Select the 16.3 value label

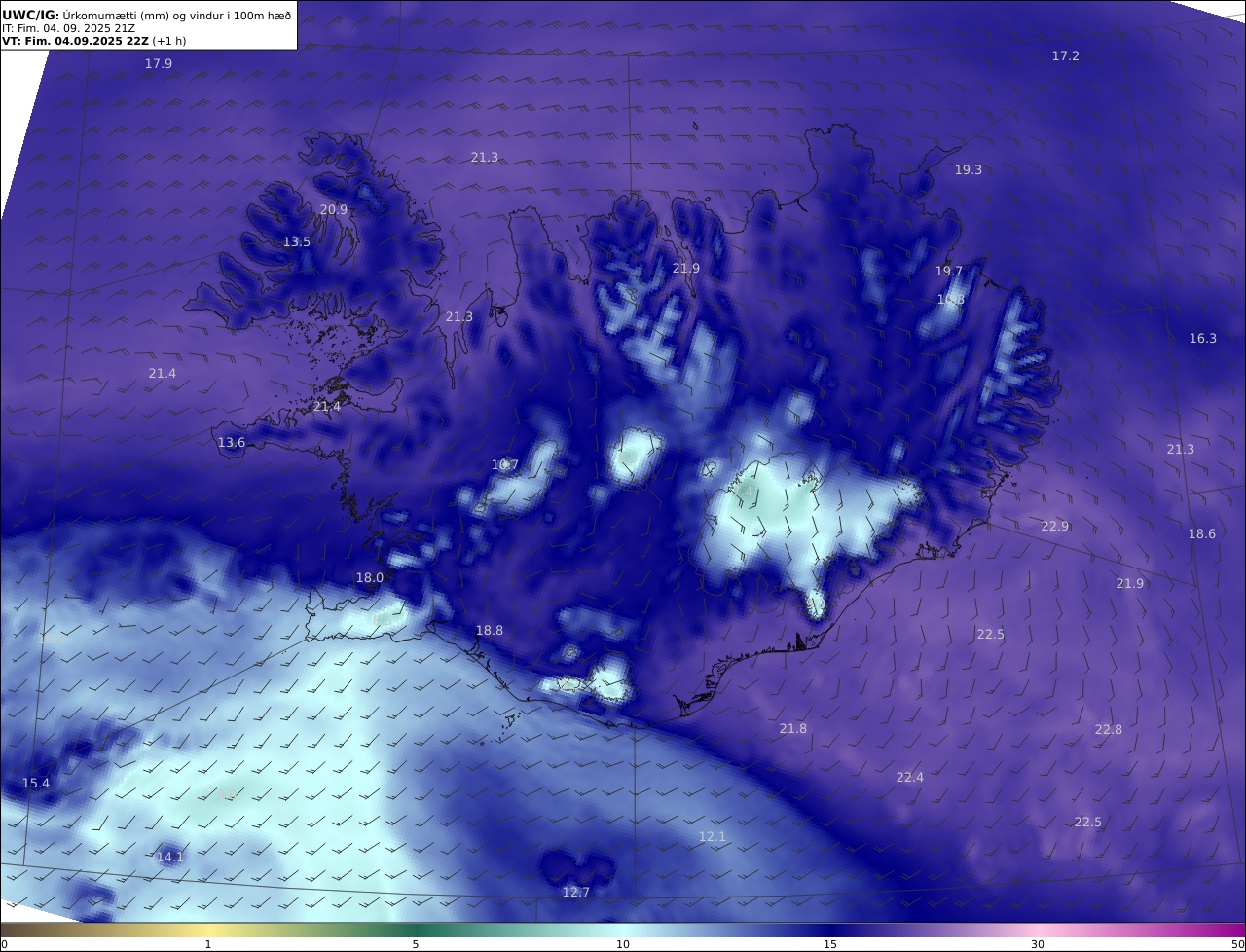pos(1203,339)
